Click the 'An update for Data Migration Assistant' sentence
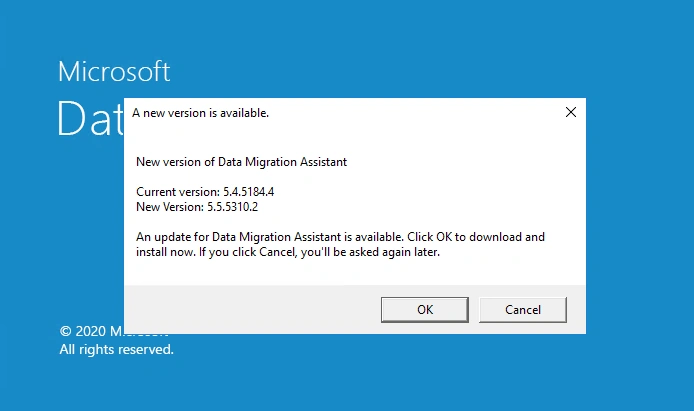This screenshot has width=694, height=411. click(x=270, y=237)
